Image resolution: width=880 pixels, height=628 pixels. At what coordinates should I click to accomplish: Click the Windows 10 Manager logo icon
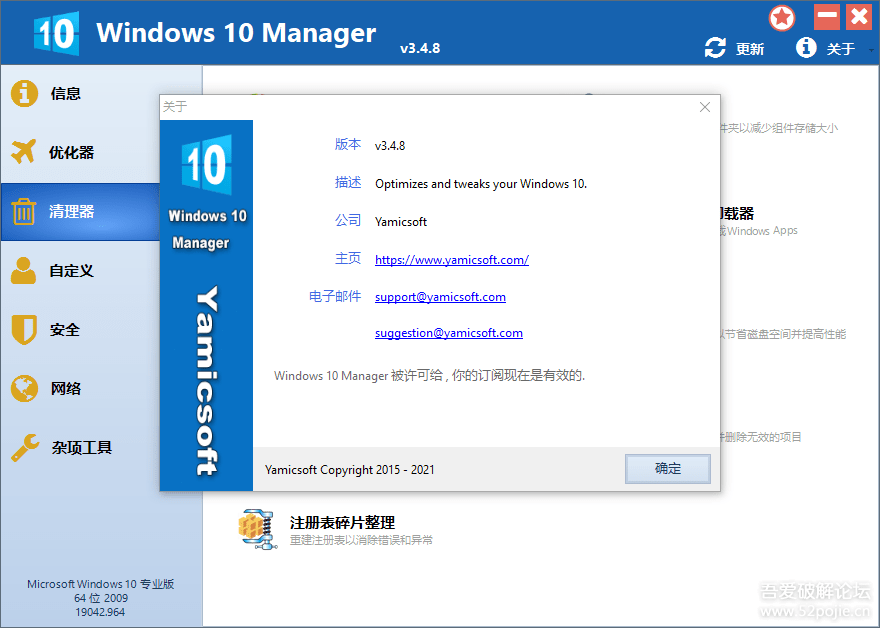pyautogui.click(x=56, y=33)
